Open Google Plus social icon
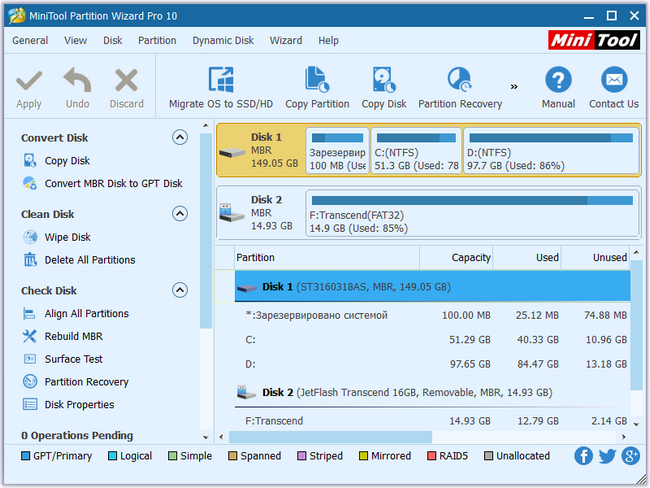 coord(631,456)
